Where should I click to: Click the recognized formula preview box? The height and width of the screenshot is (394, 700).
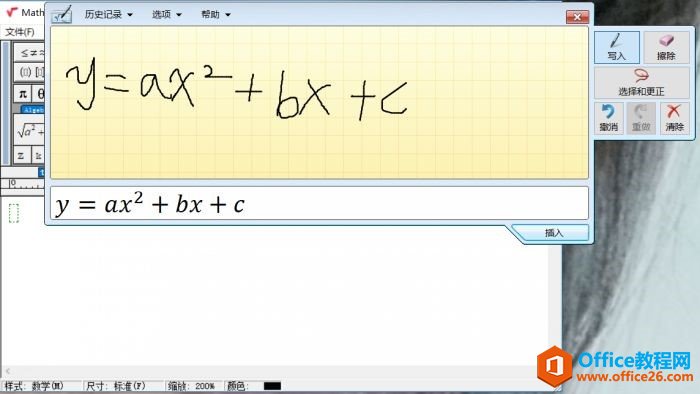coord(319,203)
